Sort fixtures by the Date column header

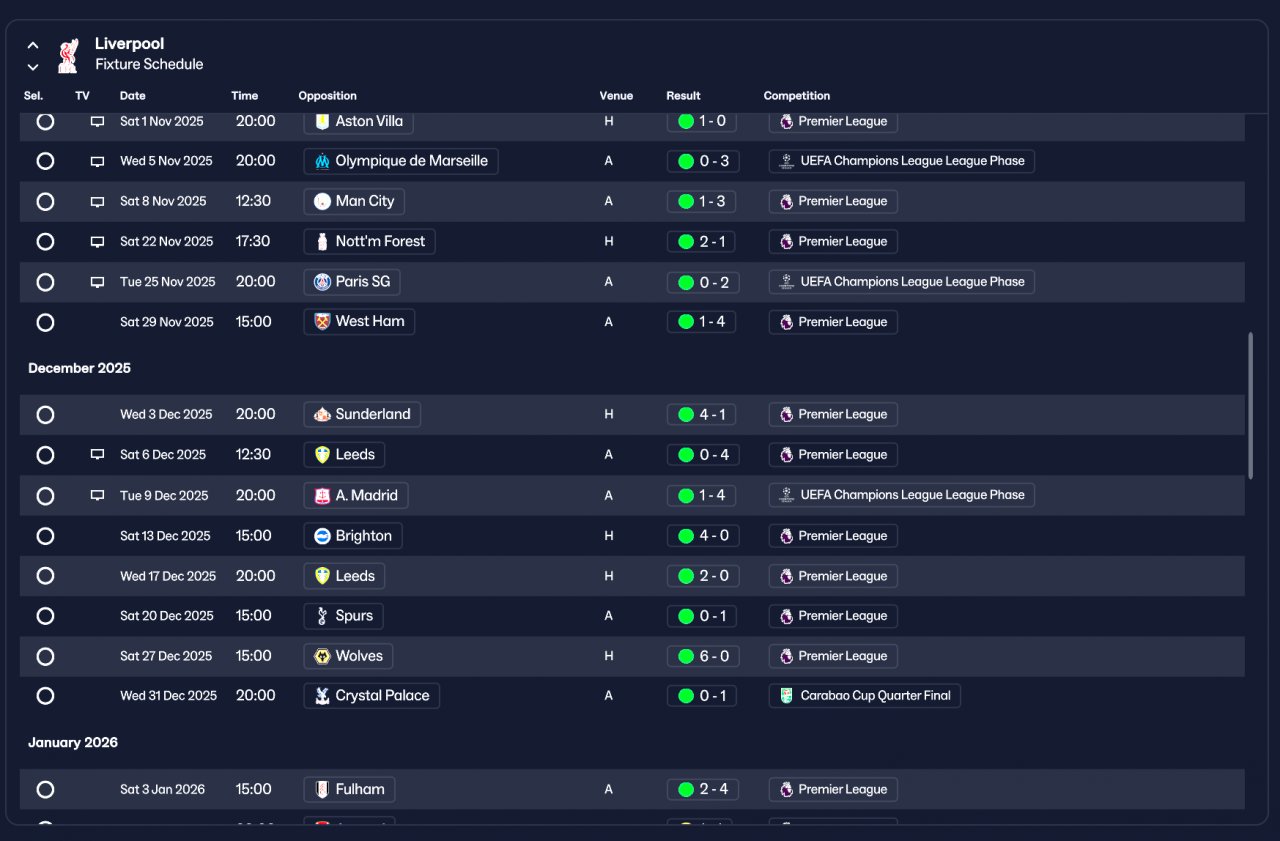[x=132, y=96]
